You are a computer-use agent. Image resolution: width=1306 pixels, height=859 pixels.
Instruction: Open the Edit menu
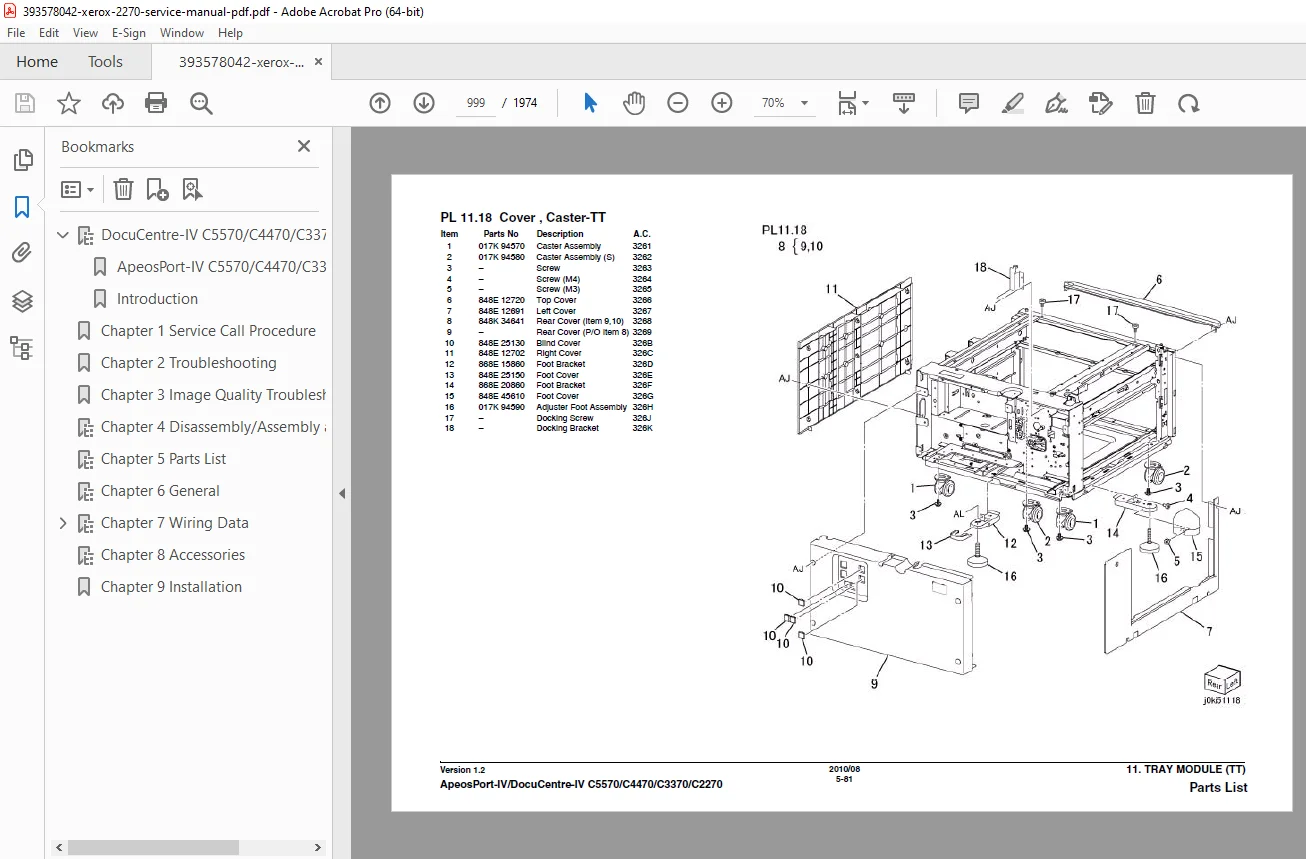(49, 33)
